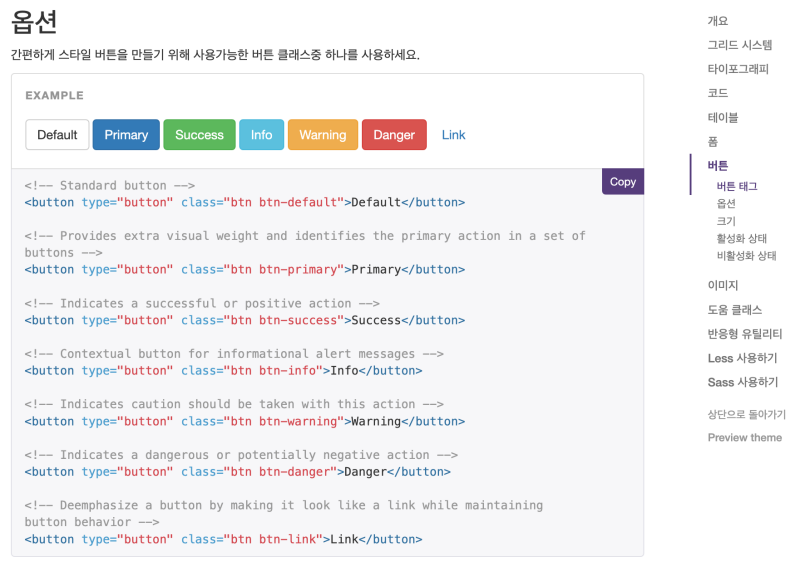The image size is (800, 566).
Task: Click 'Contextual button for informational alert messages' comment
Action: coord(234,354)
